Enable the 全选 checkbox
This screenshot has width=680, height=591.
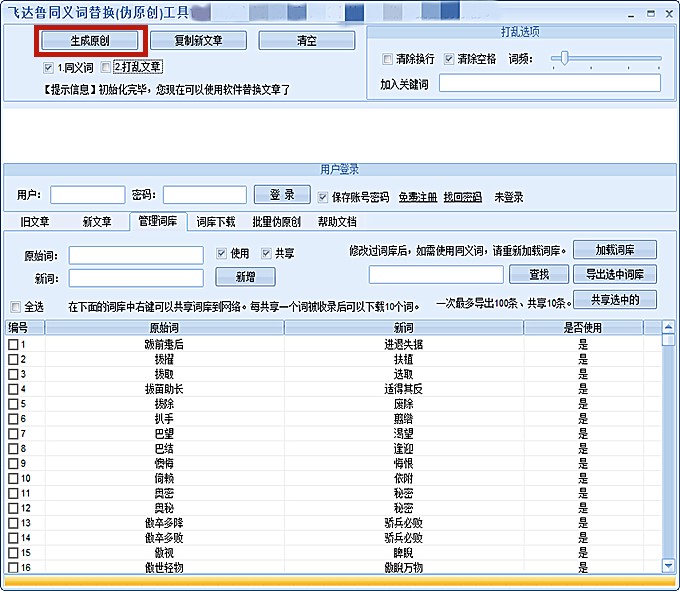coord(15,307)
